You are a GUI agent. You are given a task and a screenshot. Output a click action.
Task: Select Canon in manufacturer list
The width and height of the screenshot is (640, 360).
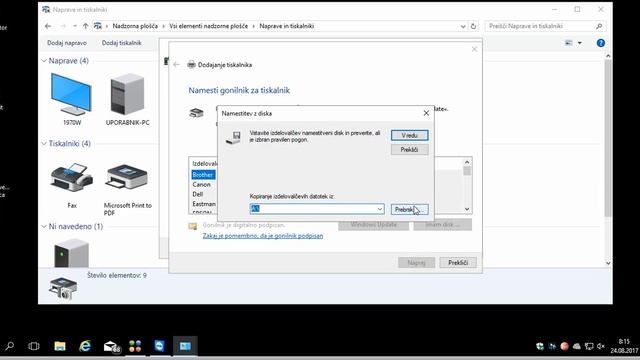point(202,184)
